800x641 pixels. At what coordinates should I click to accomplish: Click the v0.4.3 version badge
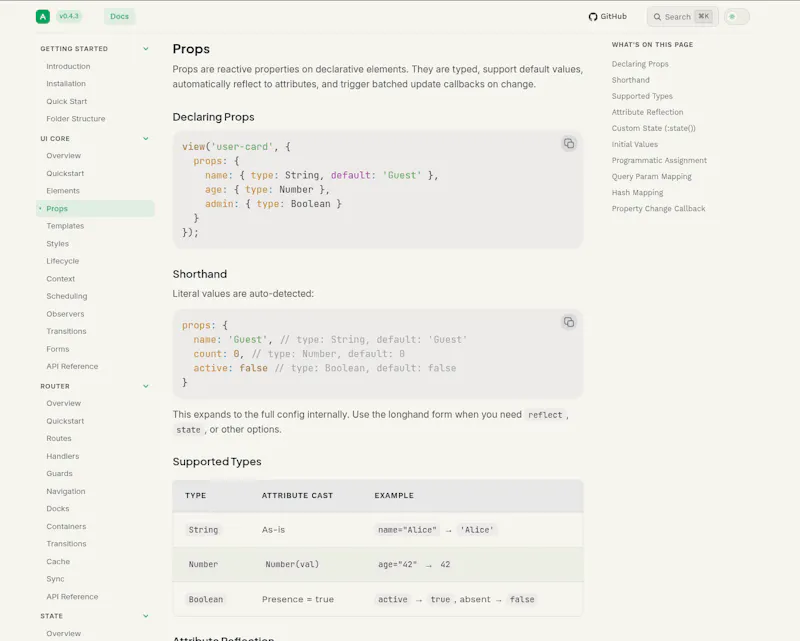coord(69,16)
